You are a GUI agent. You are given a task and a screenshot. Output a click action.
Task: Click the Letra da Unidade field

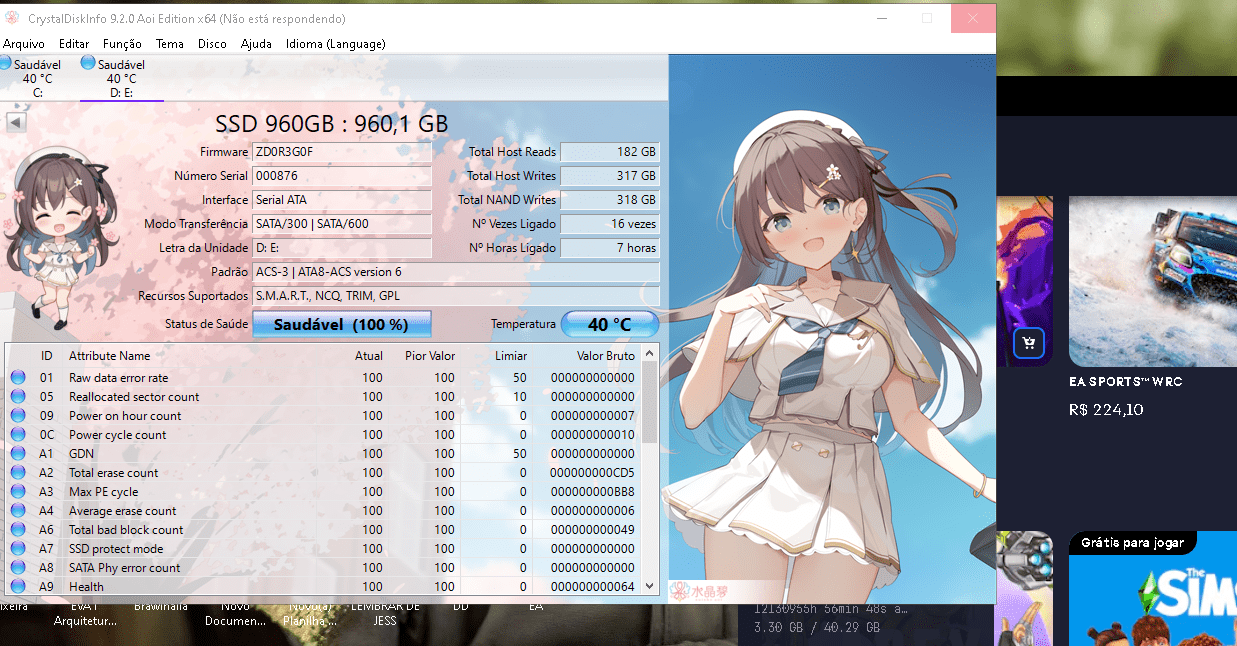(342, 248)
